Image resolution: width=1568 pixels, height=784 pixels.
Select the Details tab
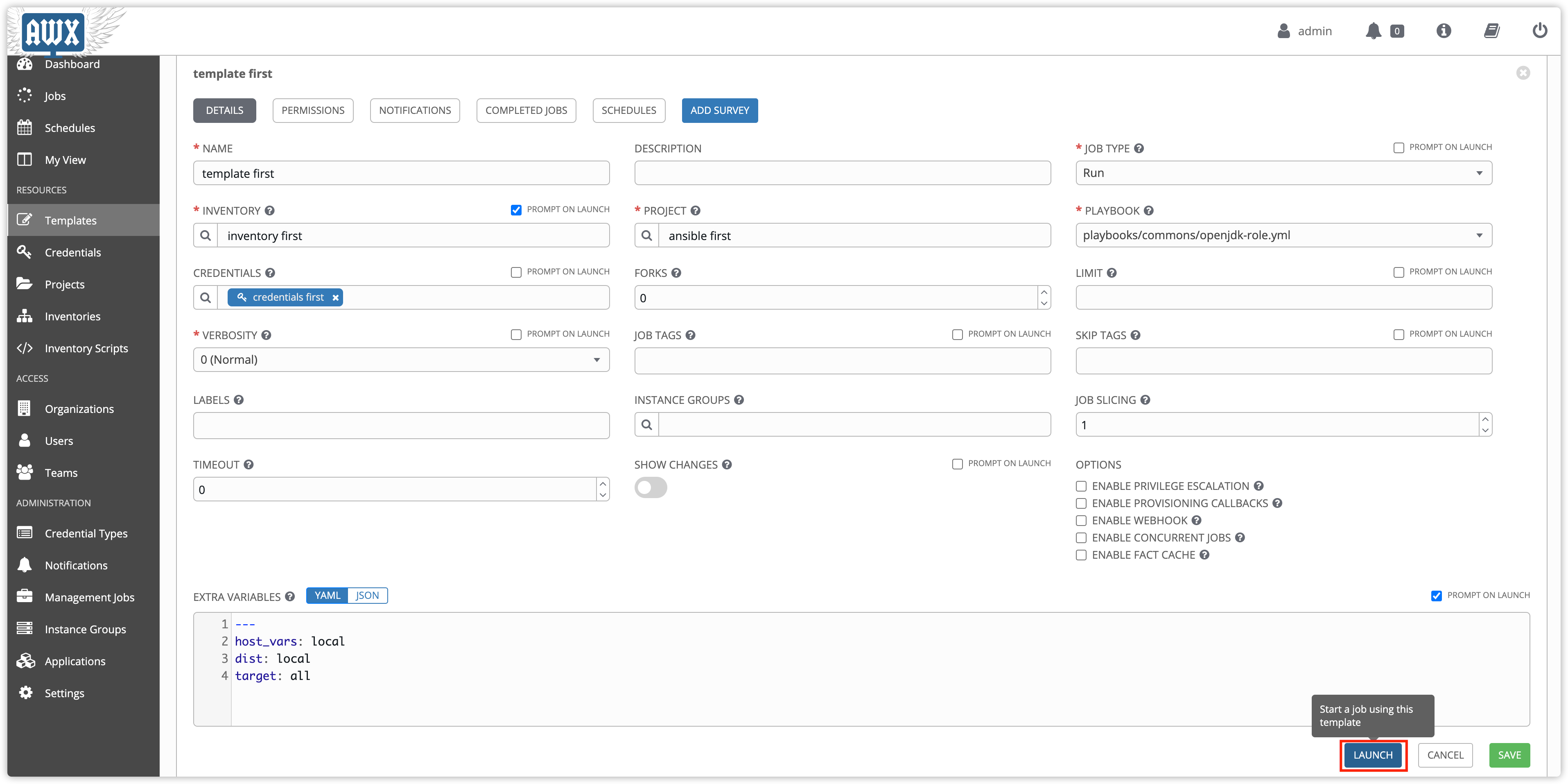point(225,110)
